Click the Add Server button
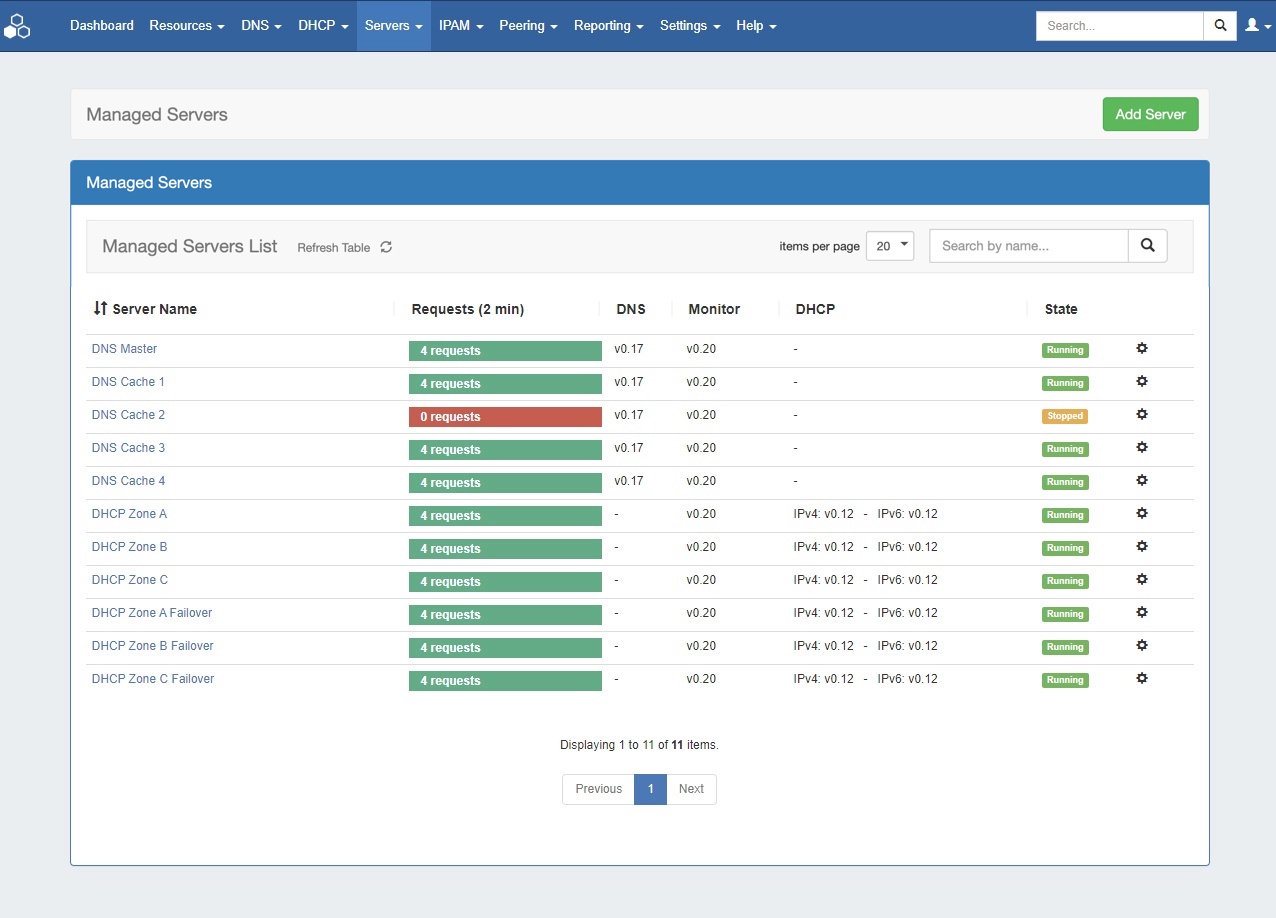Viewport: 1276px width, 918px height. pos(1150,114)
